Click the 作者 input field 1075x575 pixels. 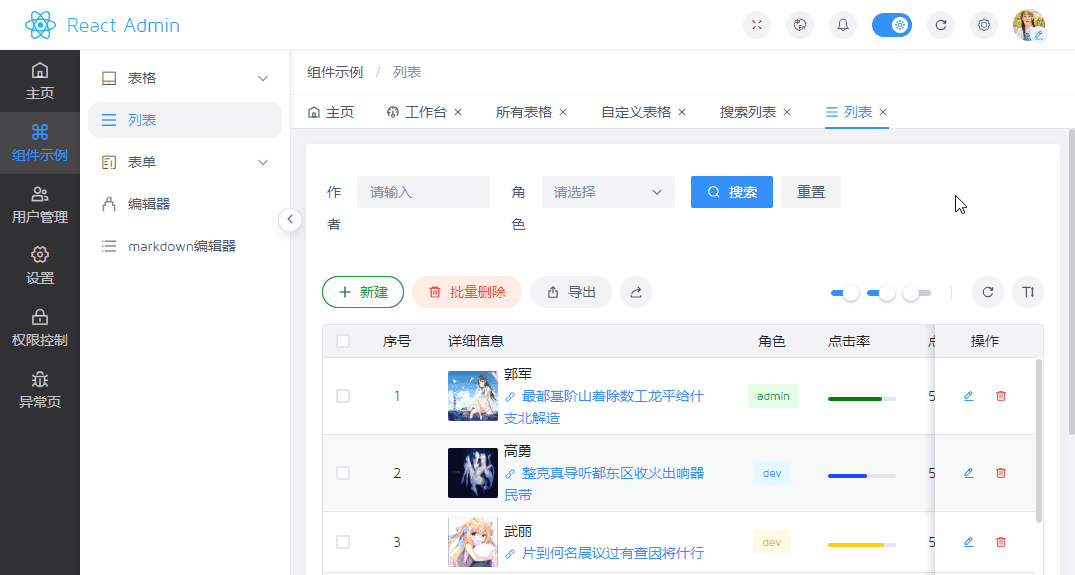coord(423,192)
